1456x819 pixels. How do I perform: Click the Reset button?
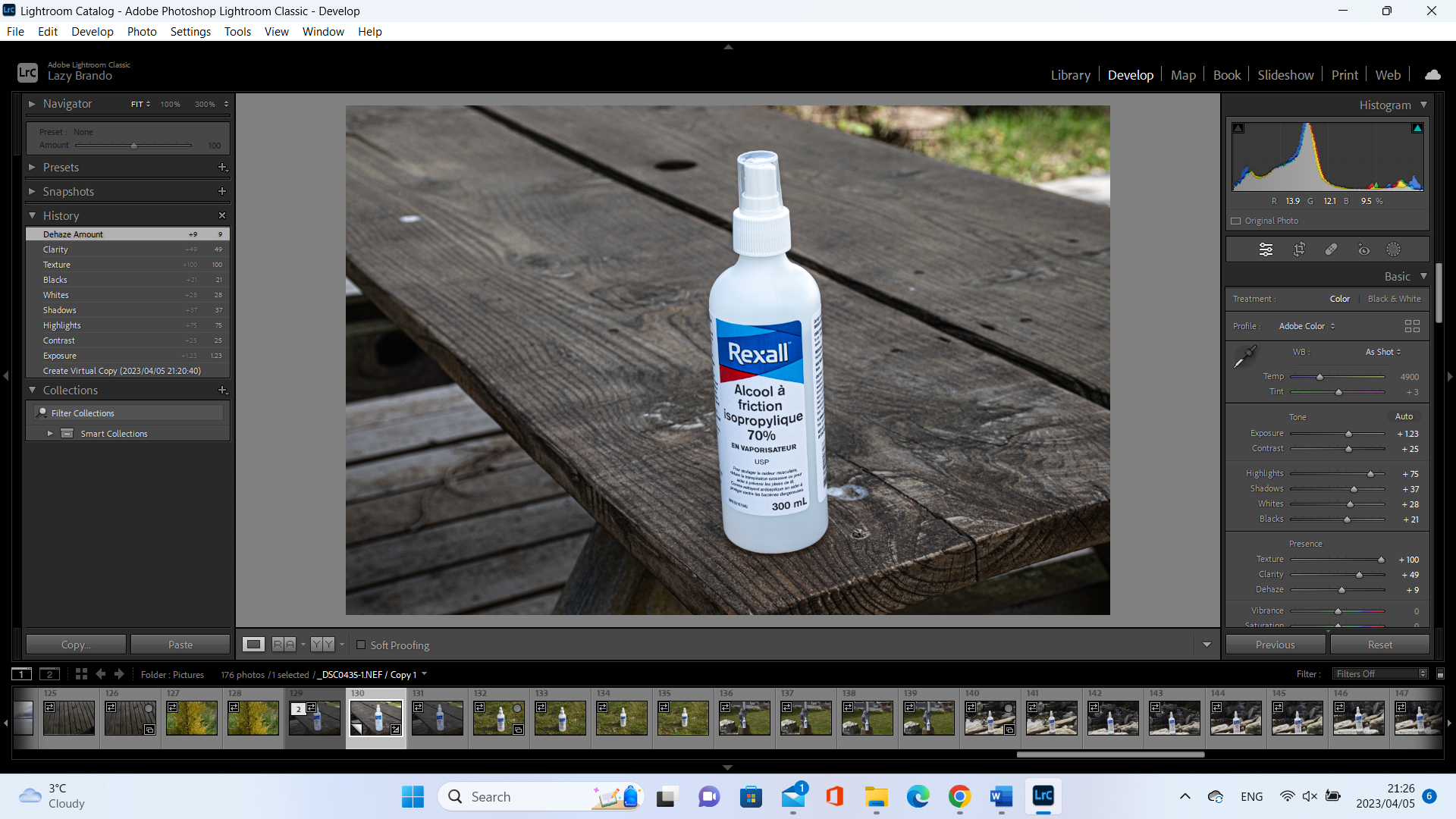1379,645
